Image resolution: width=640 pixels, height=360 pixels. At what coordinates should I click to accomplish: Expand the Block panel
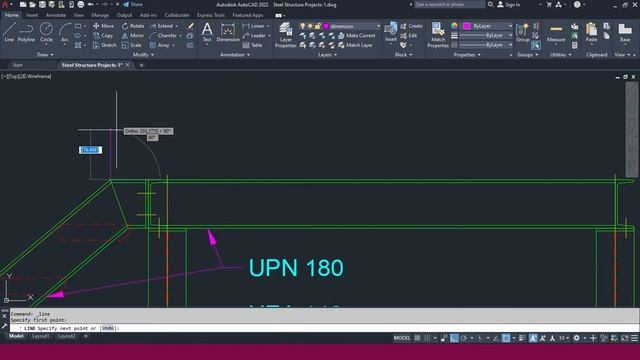403,55
